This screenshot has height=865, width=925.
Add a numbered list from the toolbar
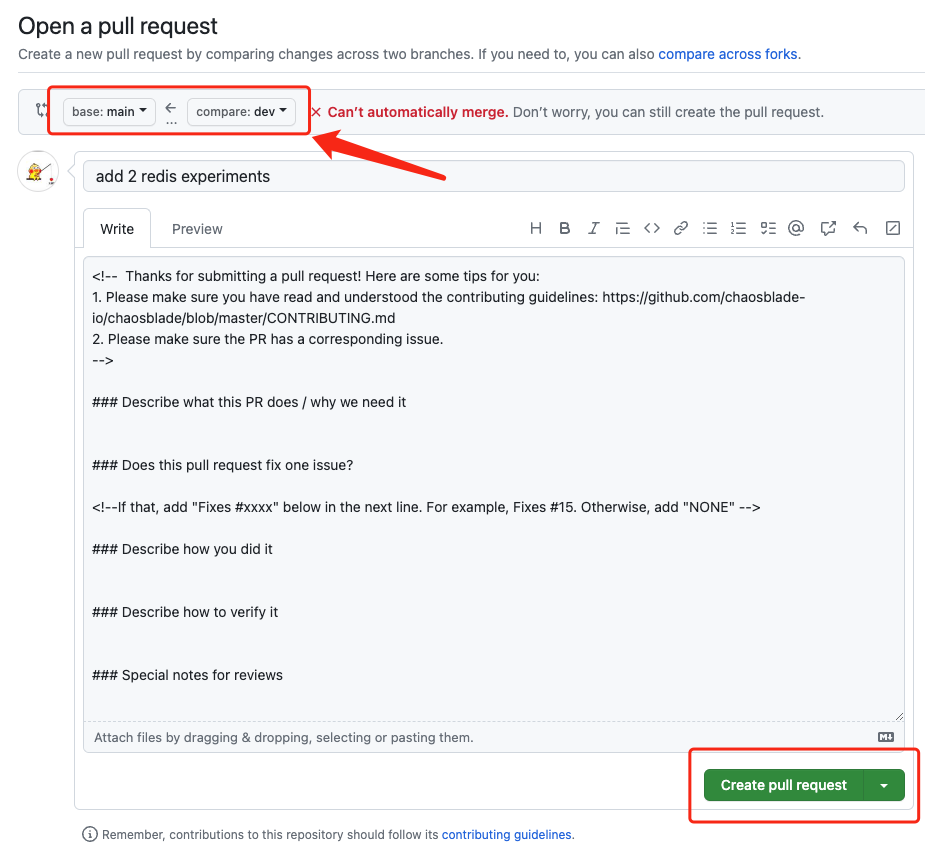pos(739,228)
